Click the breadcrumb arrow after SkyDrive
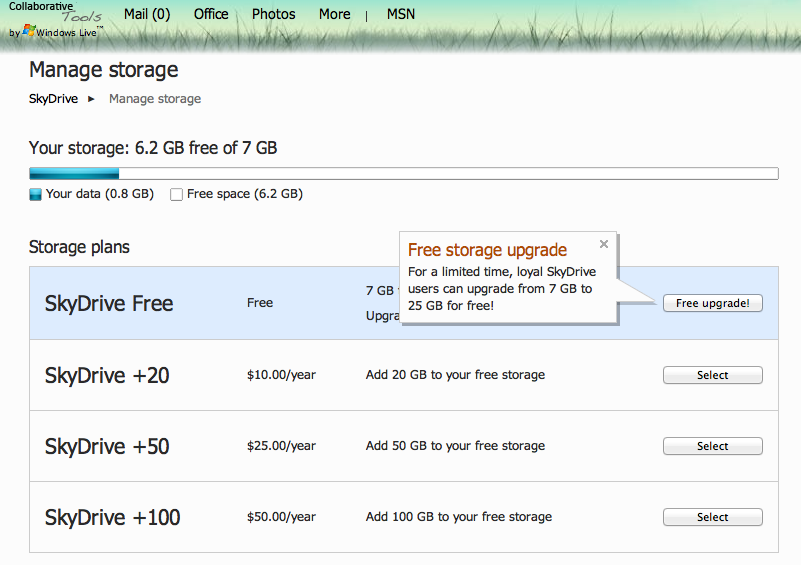The image size is (801, 565). (91, 99)
